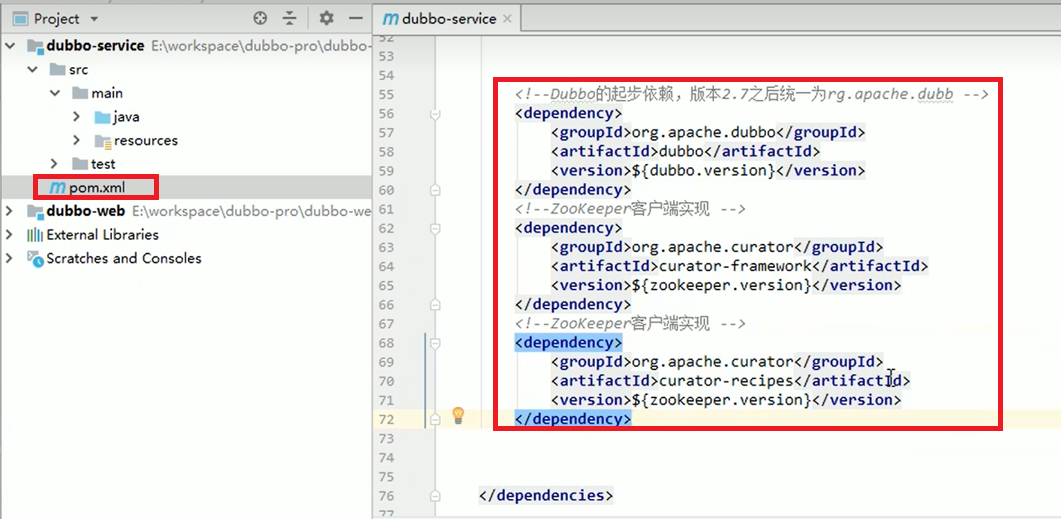
Task: Collapse the src folder node
Action: (x=32, y=70)
